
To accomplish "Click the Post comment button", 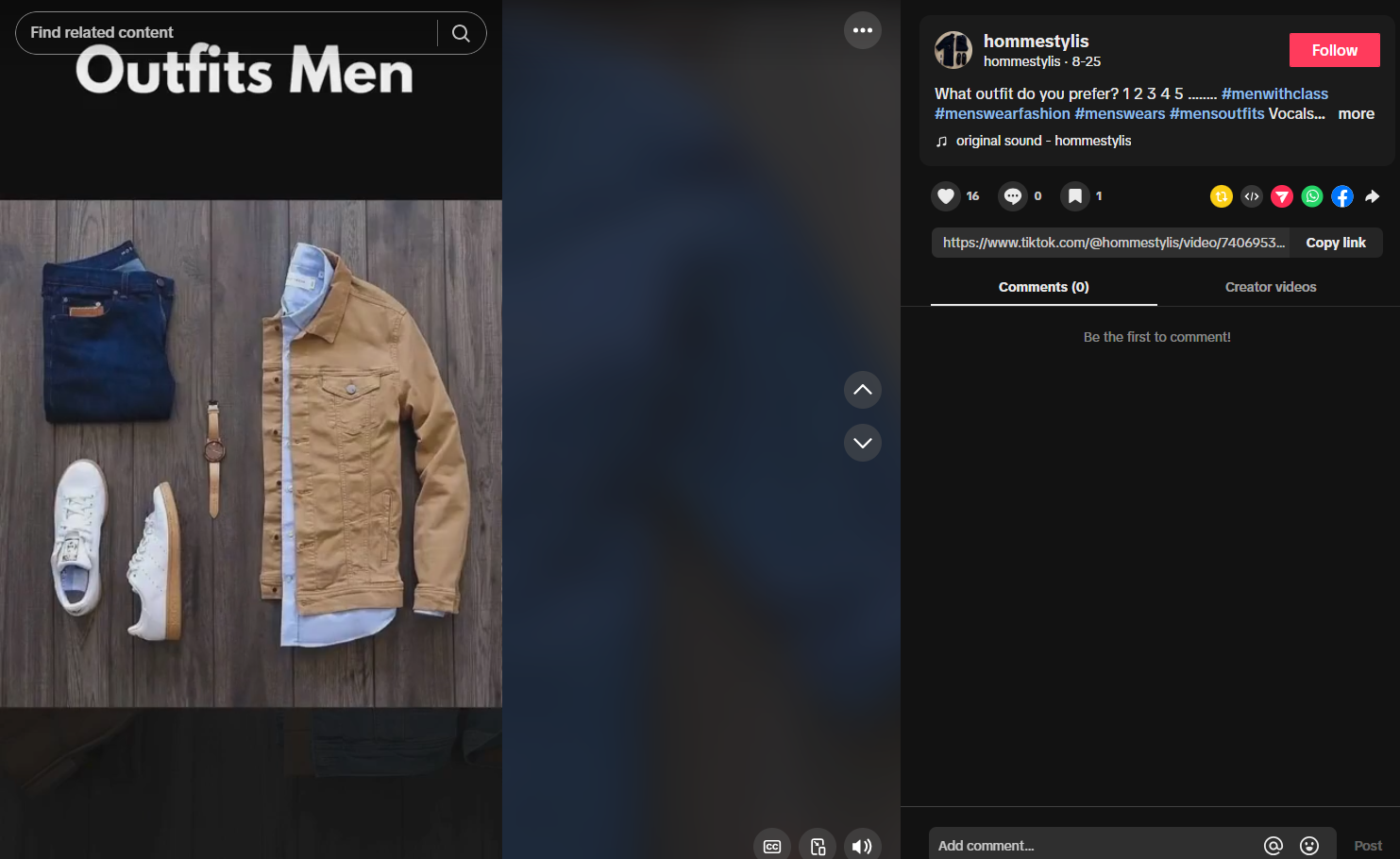I will tap(1368, 846).
